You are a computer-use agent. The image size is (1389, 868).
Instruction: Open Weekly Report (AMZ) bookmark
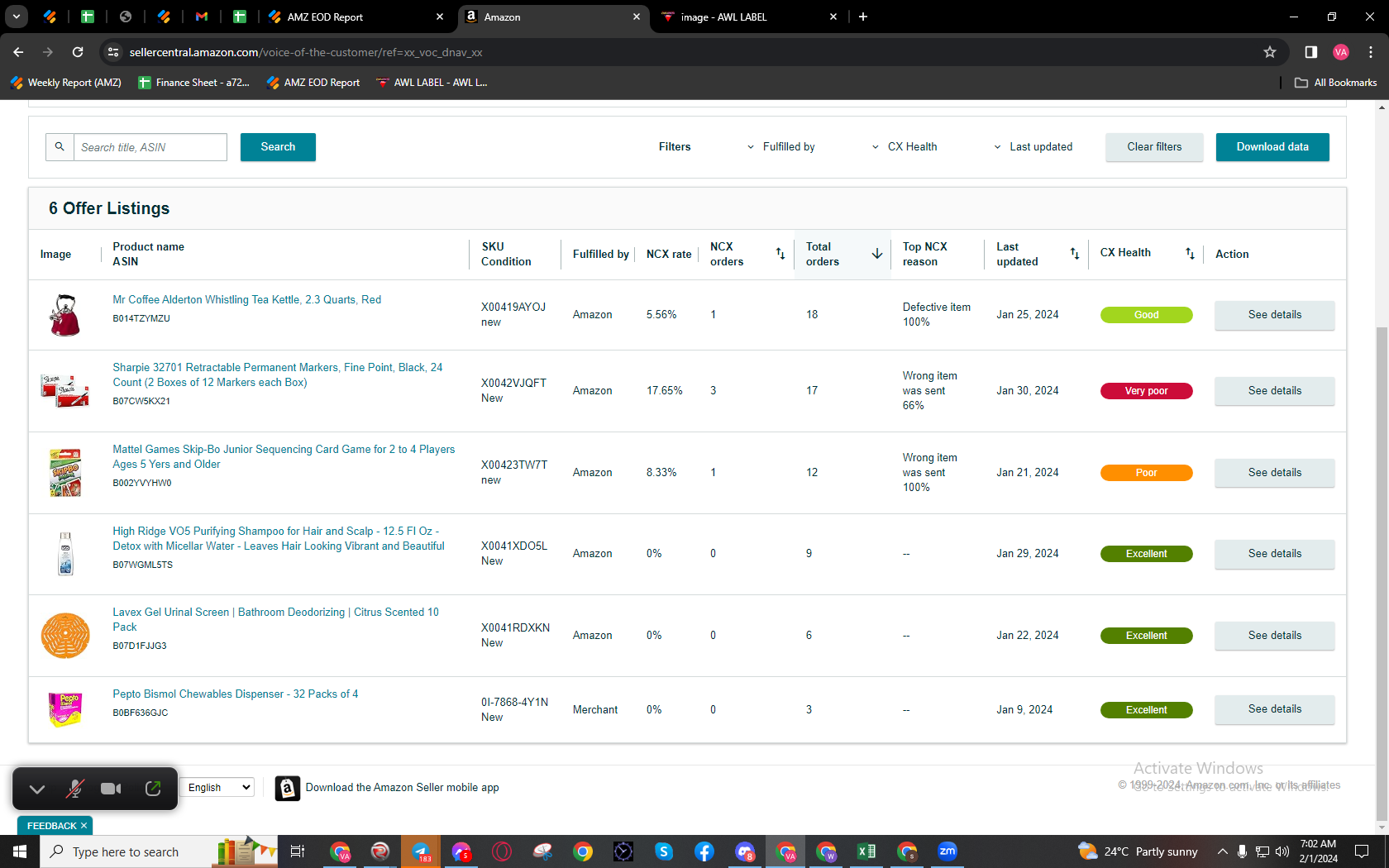click(x=66, y=83)
